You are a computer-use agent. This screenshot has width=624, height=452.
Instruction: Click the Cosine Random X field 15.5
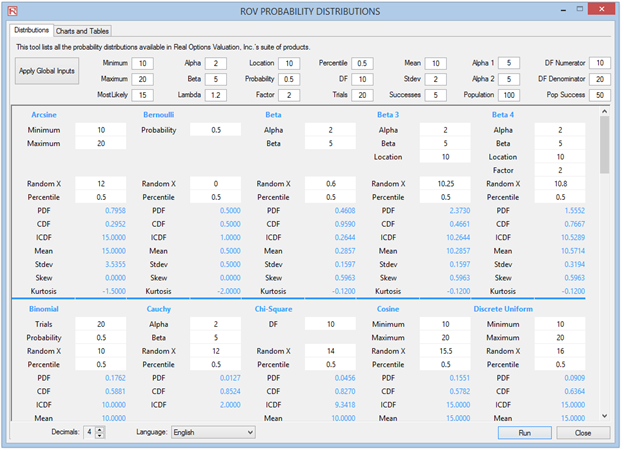(445, 351)
